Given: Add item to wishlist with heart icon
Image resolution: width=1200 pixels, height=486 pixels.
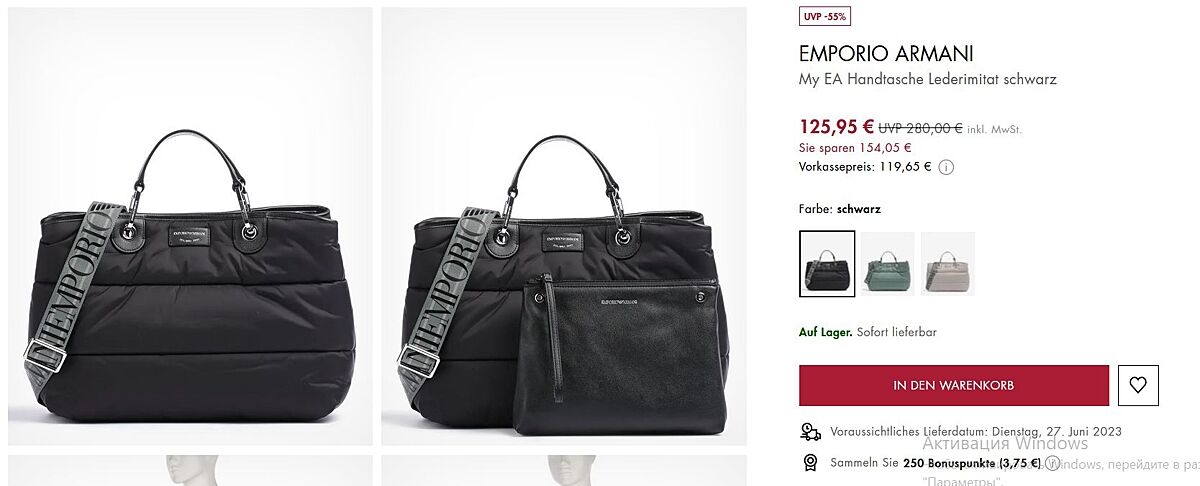Looking at the screenshot, I should click(x=1138, y=385).
